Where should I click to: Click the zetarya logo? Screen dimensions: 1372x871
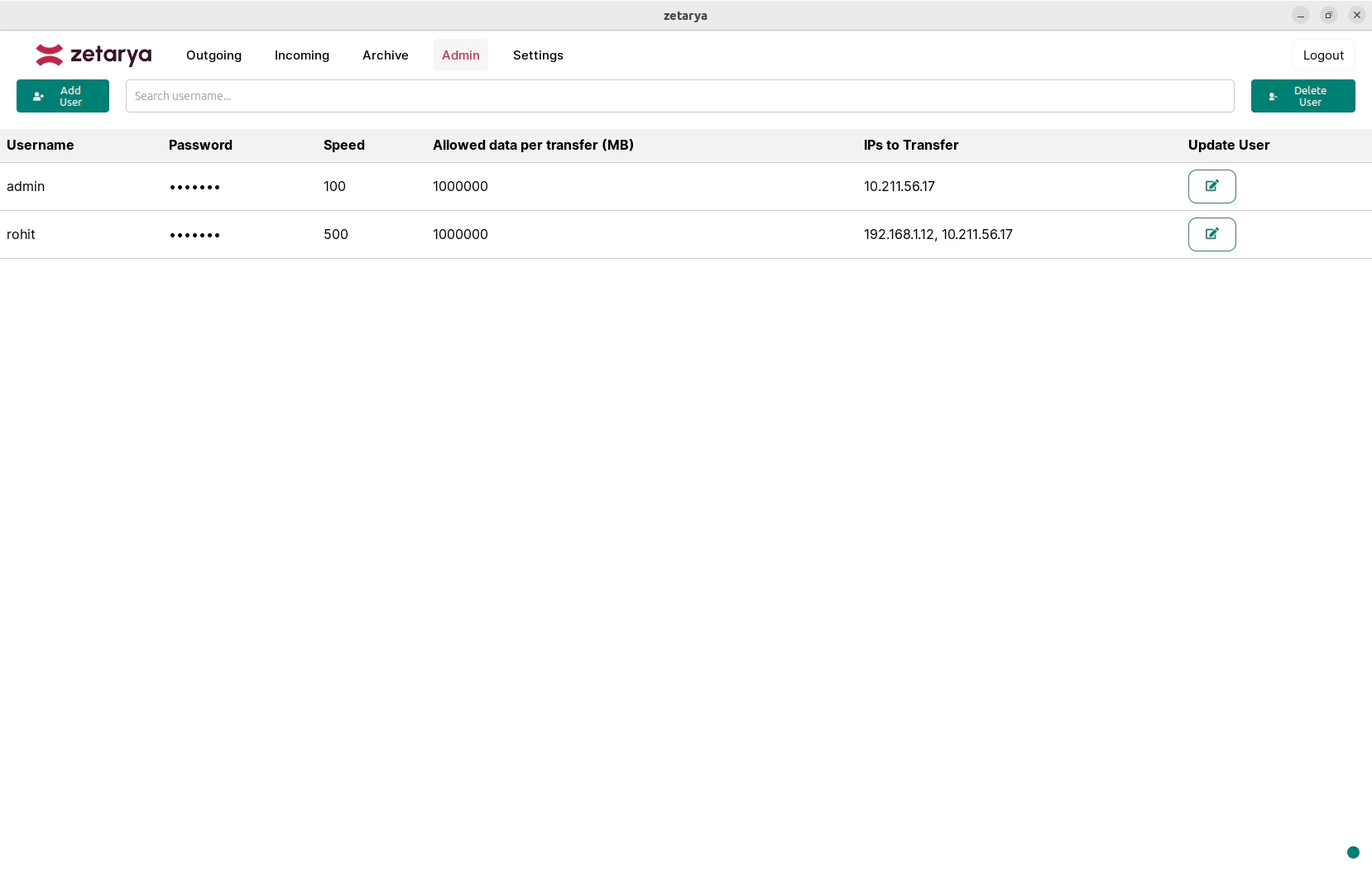[x=94, y=55]
